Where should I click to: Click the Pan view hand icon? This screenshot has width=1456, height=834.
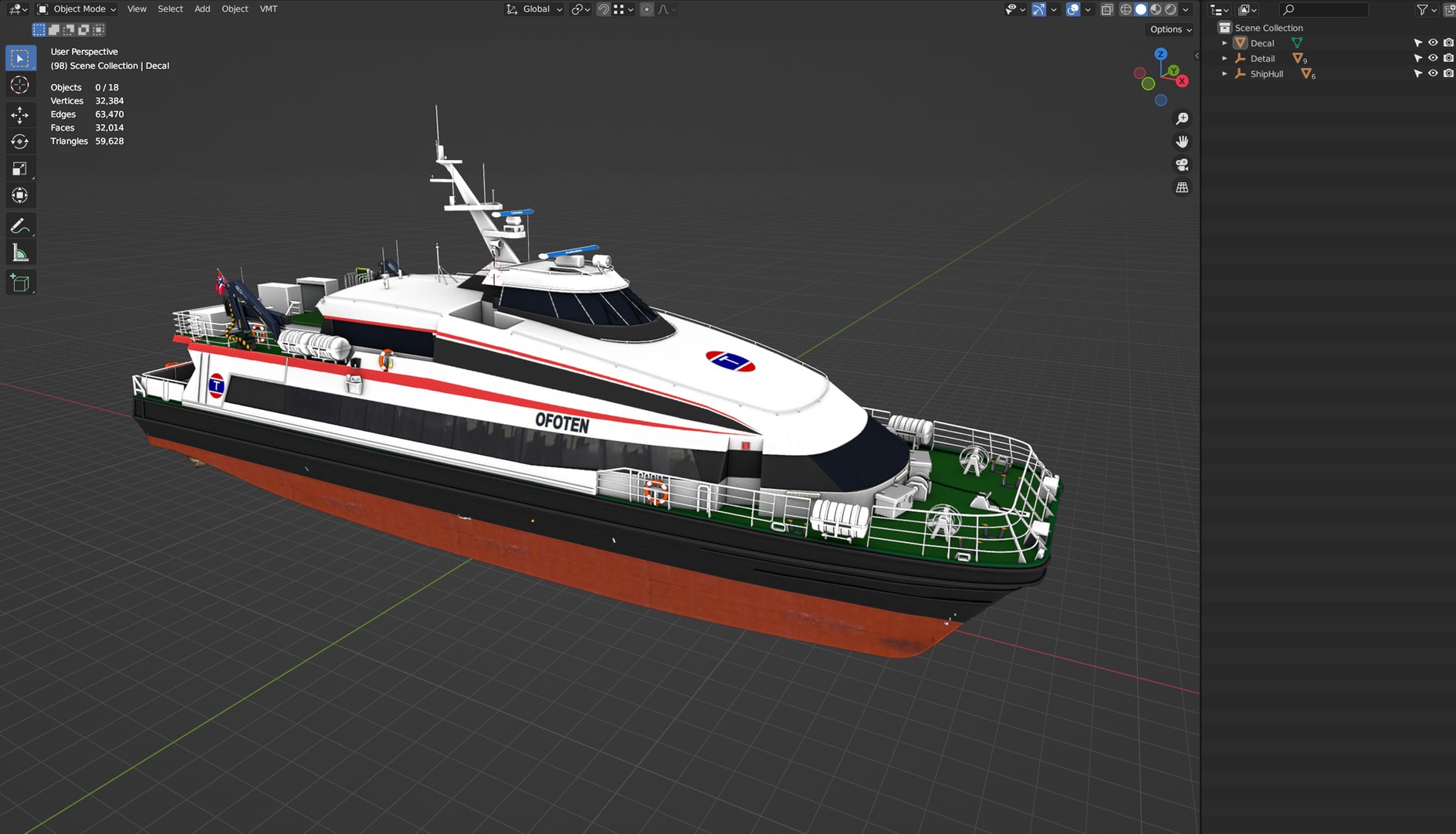[x=1182, y=142]
